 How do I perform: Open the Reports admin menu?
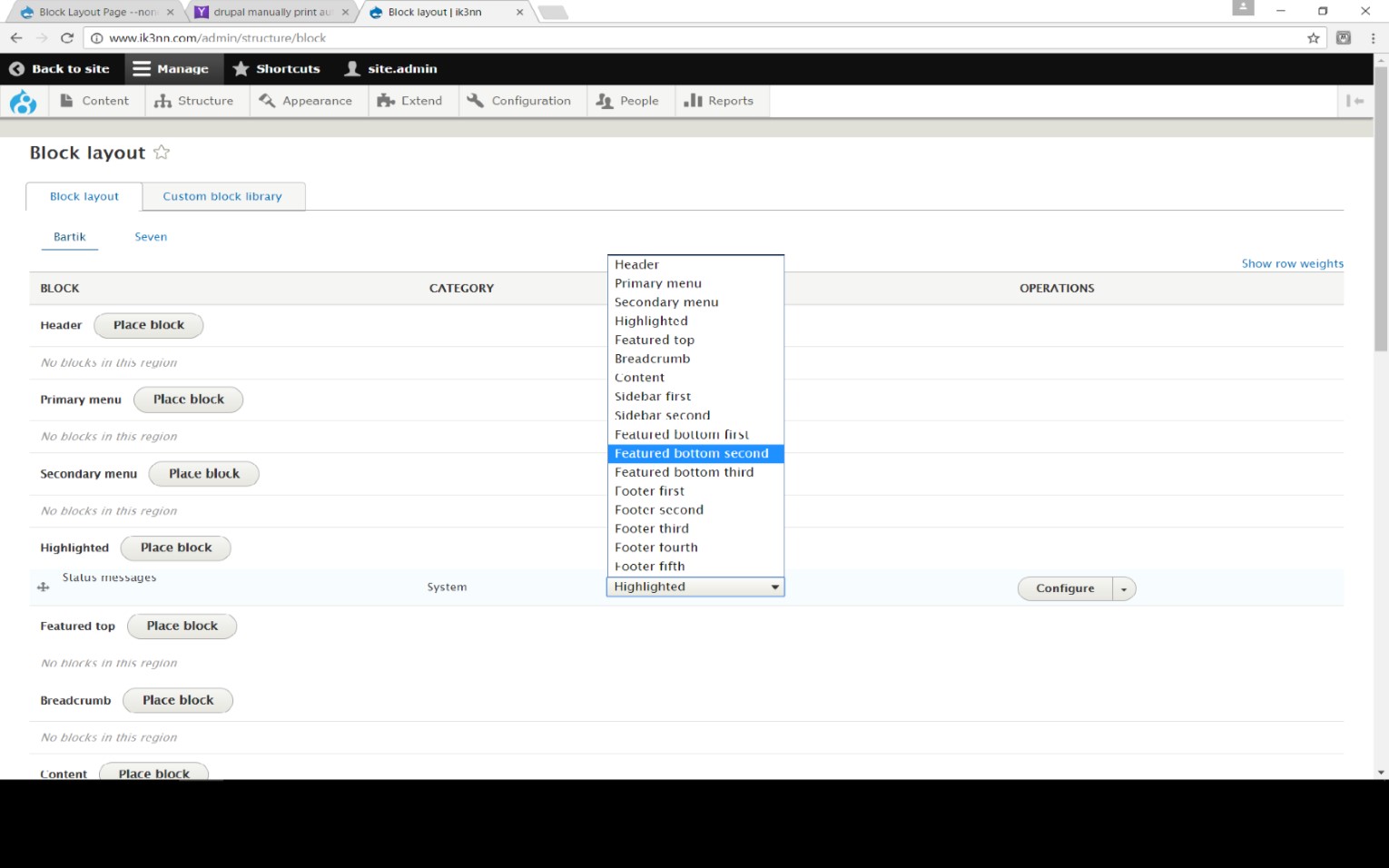pyautogui.click(x=719, y=101)
